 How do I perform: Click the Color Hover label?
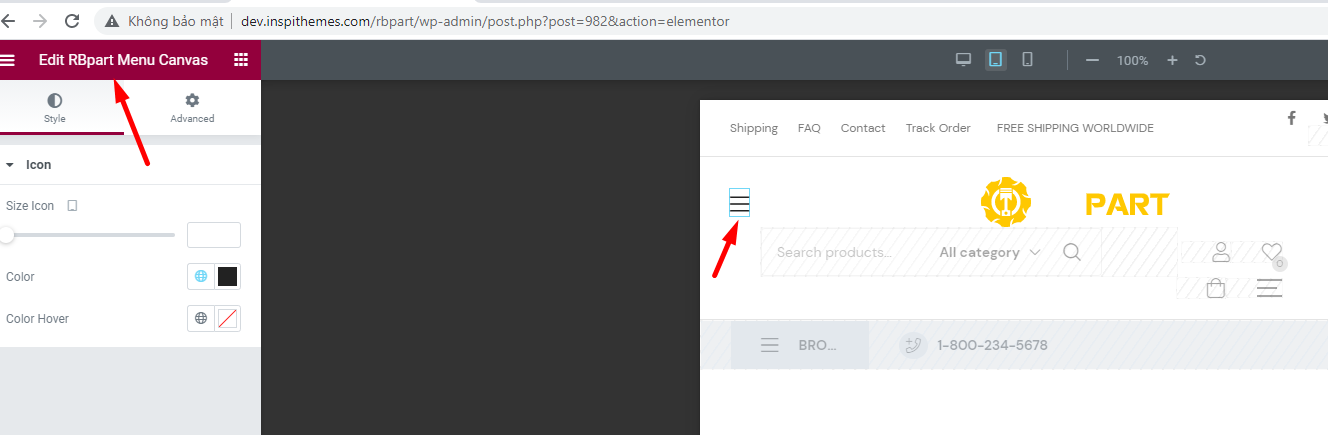[37, 319]
